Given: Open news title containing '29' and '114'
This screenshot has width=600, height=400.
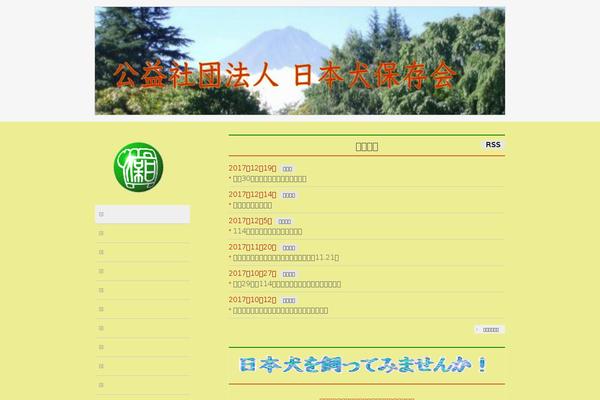Looking at the screenshot, I should click(287, 284).
